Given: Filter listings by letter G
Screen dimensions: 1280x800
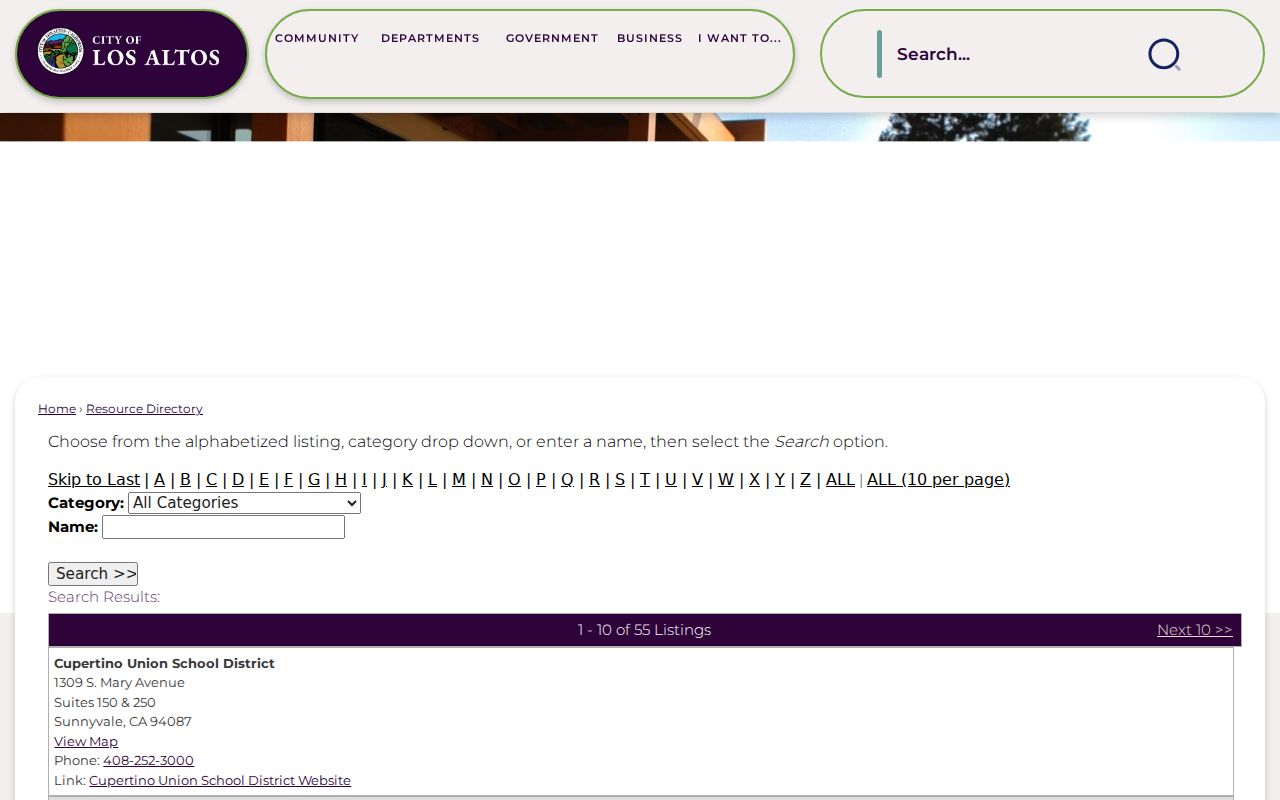Looking at the screenshot, I should pos(314,480).
